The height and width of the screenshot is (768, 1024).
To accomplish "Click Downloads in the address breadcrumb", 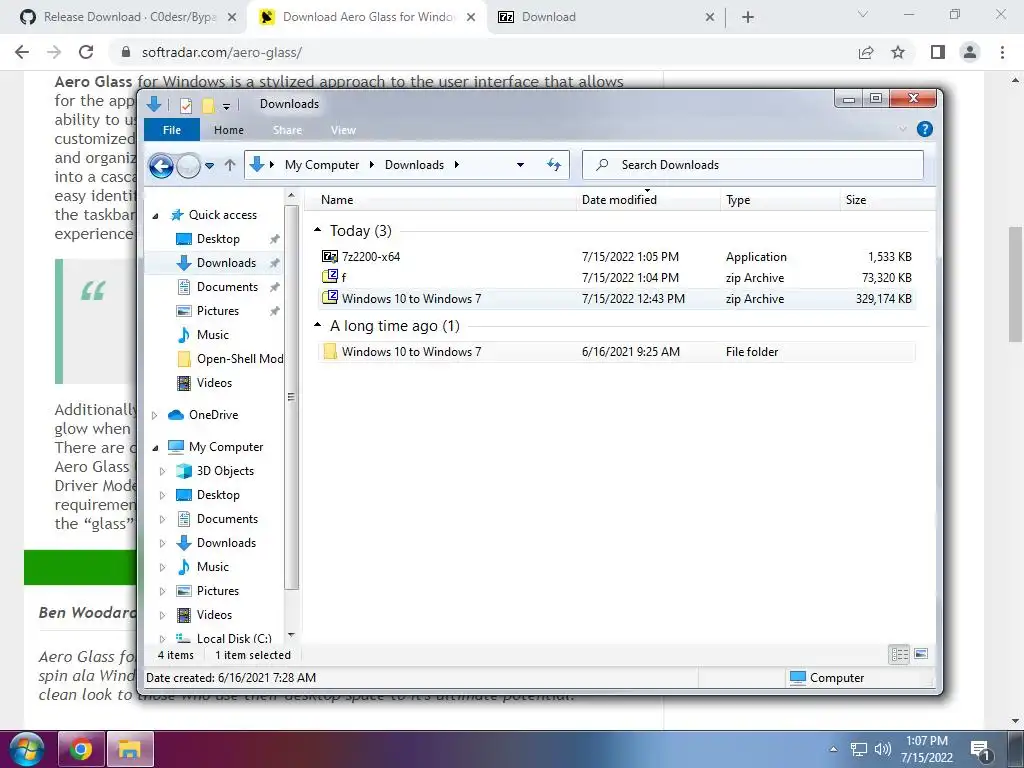I will point(414,165).
